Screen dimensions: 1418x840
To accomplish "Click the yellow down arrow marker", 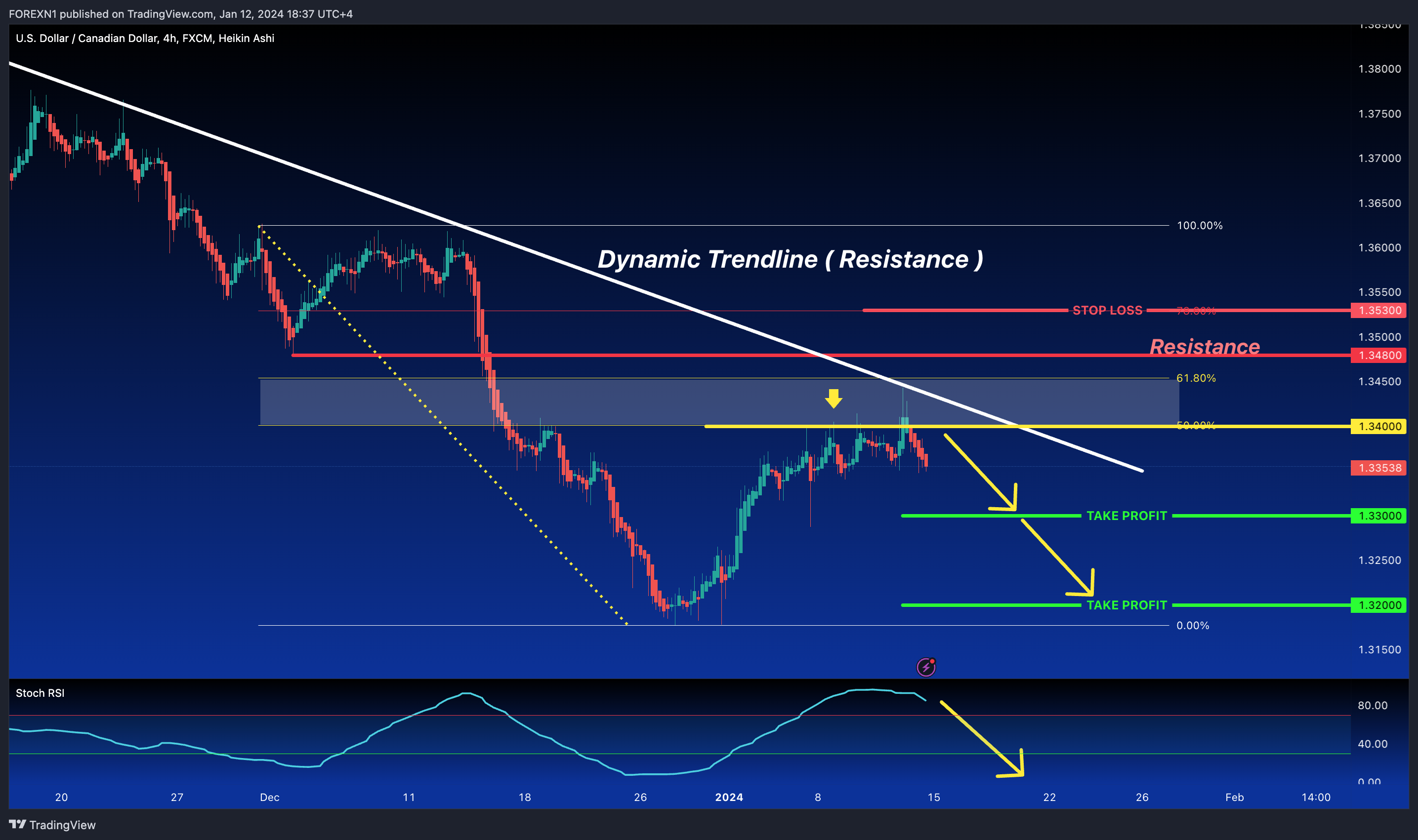I will (x=834, y=399).
